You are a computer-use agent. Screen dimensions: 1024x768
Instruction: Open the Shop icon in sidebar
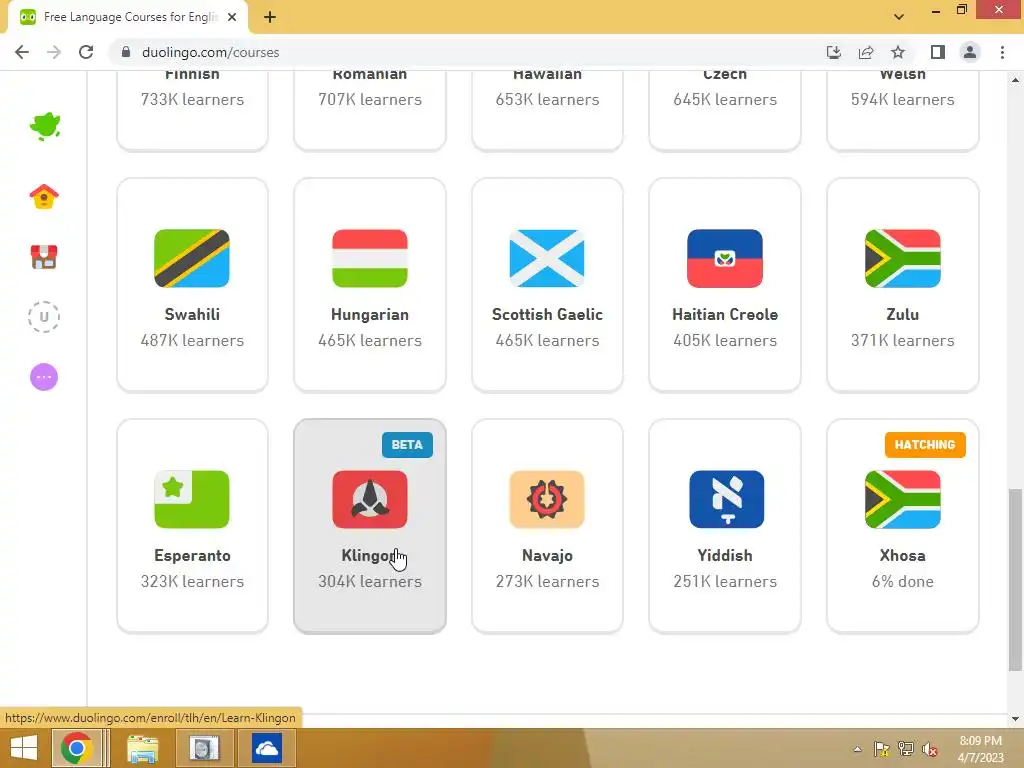point(44,257)
